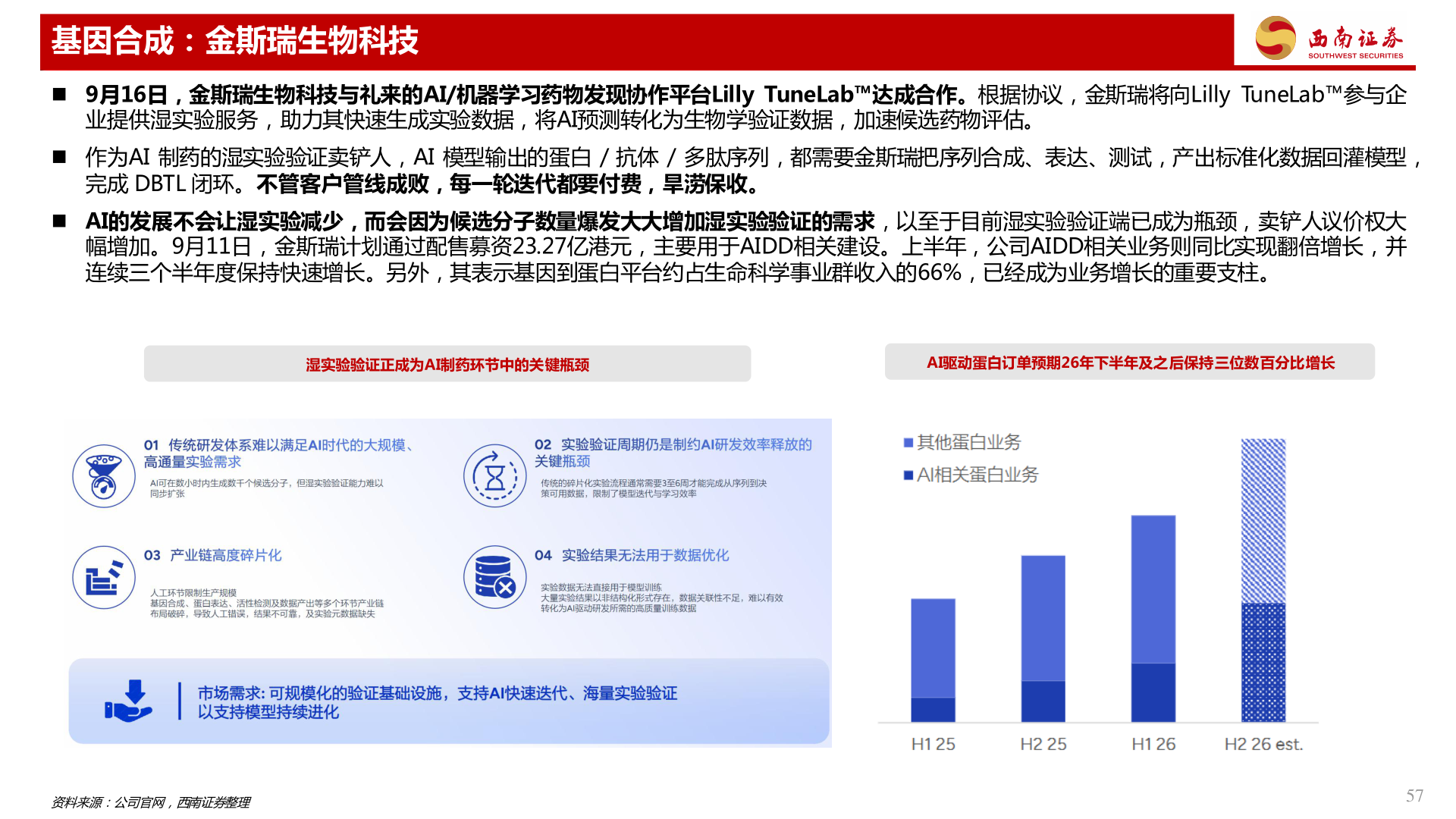Image resolution: width=1456 pixels, height=819 pixels.
Task: Click heading 01 传统研发体系难以满足AI时代的大规模
Action: click(x=279, y=453)
